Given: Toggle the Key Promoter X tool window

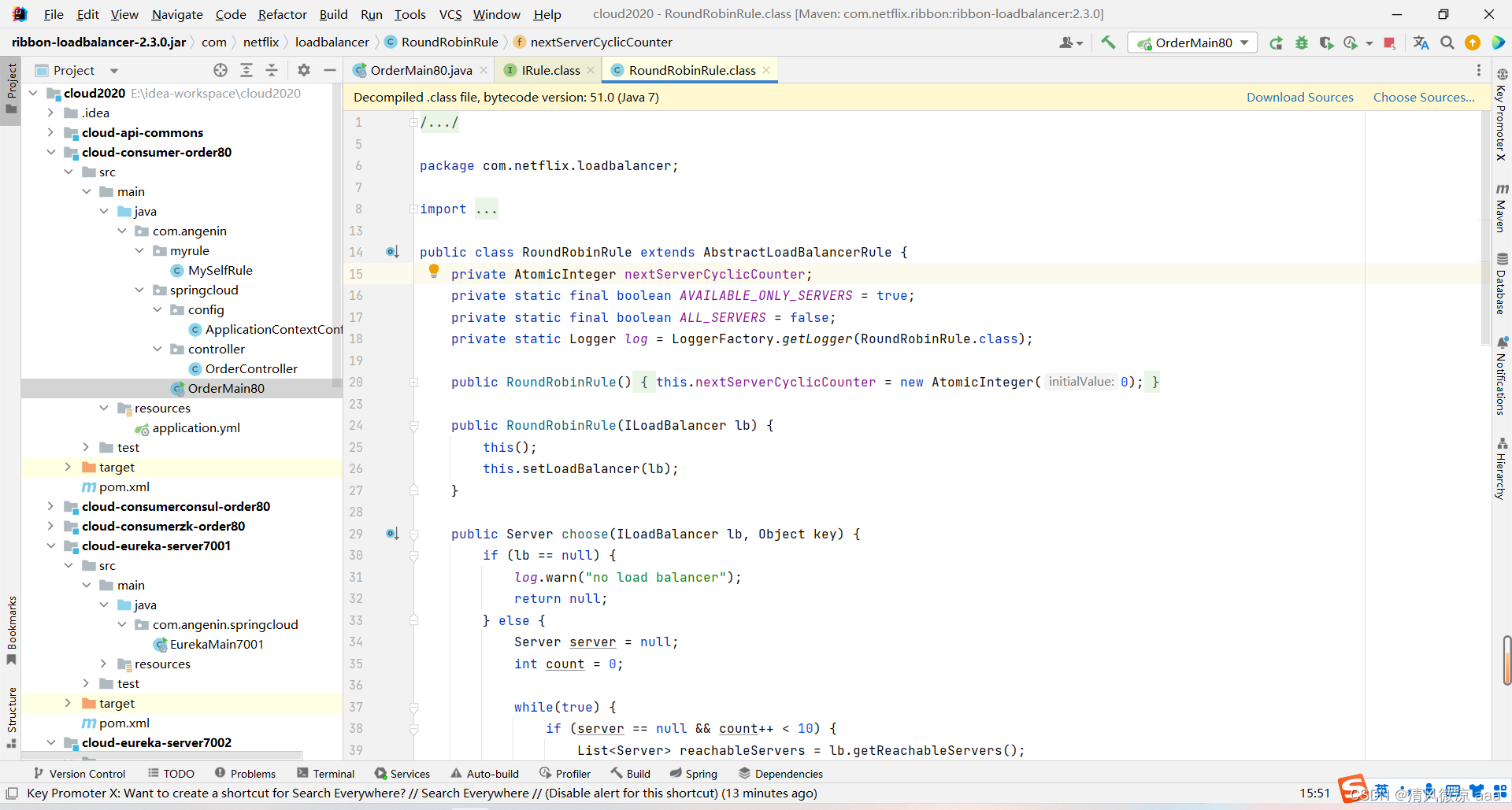Looking at the screenshot, I should point(1502,114).
